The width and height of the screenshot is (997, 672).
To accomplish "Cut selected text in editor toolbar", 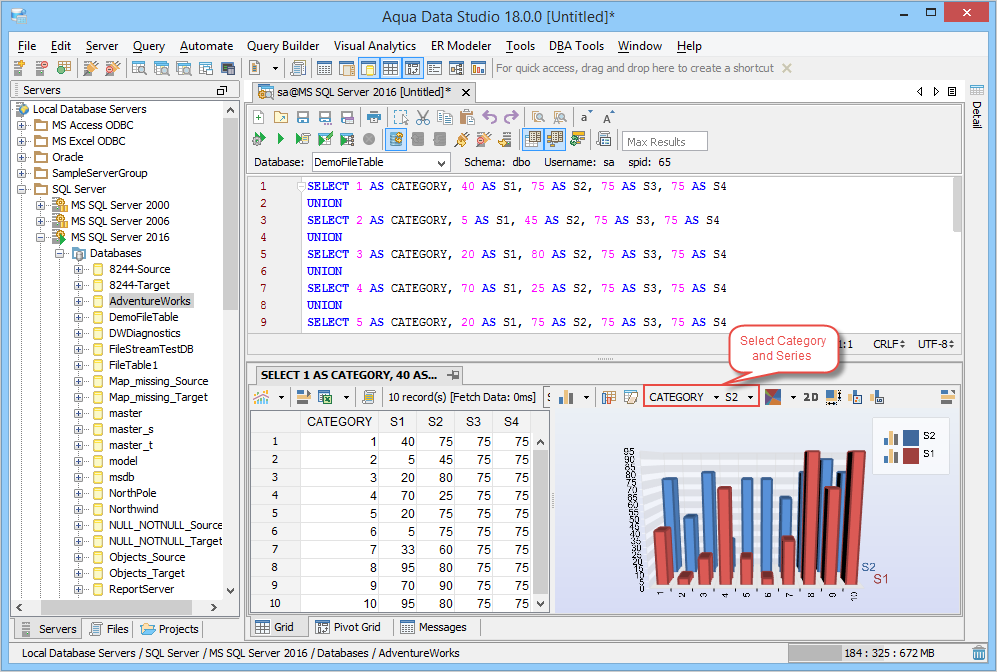I will click(423, 117).
